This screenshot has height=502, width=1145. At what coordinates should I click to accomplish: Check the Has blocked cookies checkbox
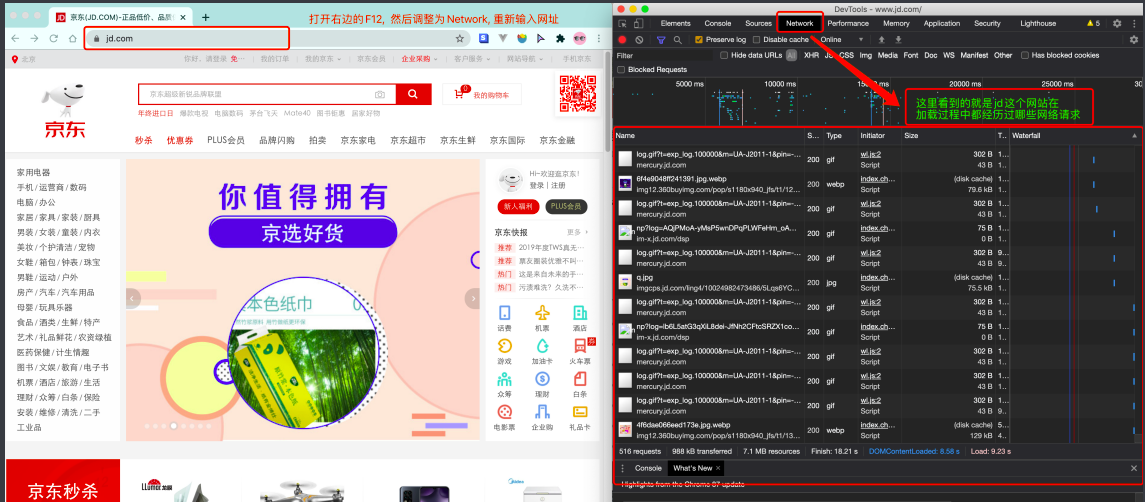point(1025,55)
